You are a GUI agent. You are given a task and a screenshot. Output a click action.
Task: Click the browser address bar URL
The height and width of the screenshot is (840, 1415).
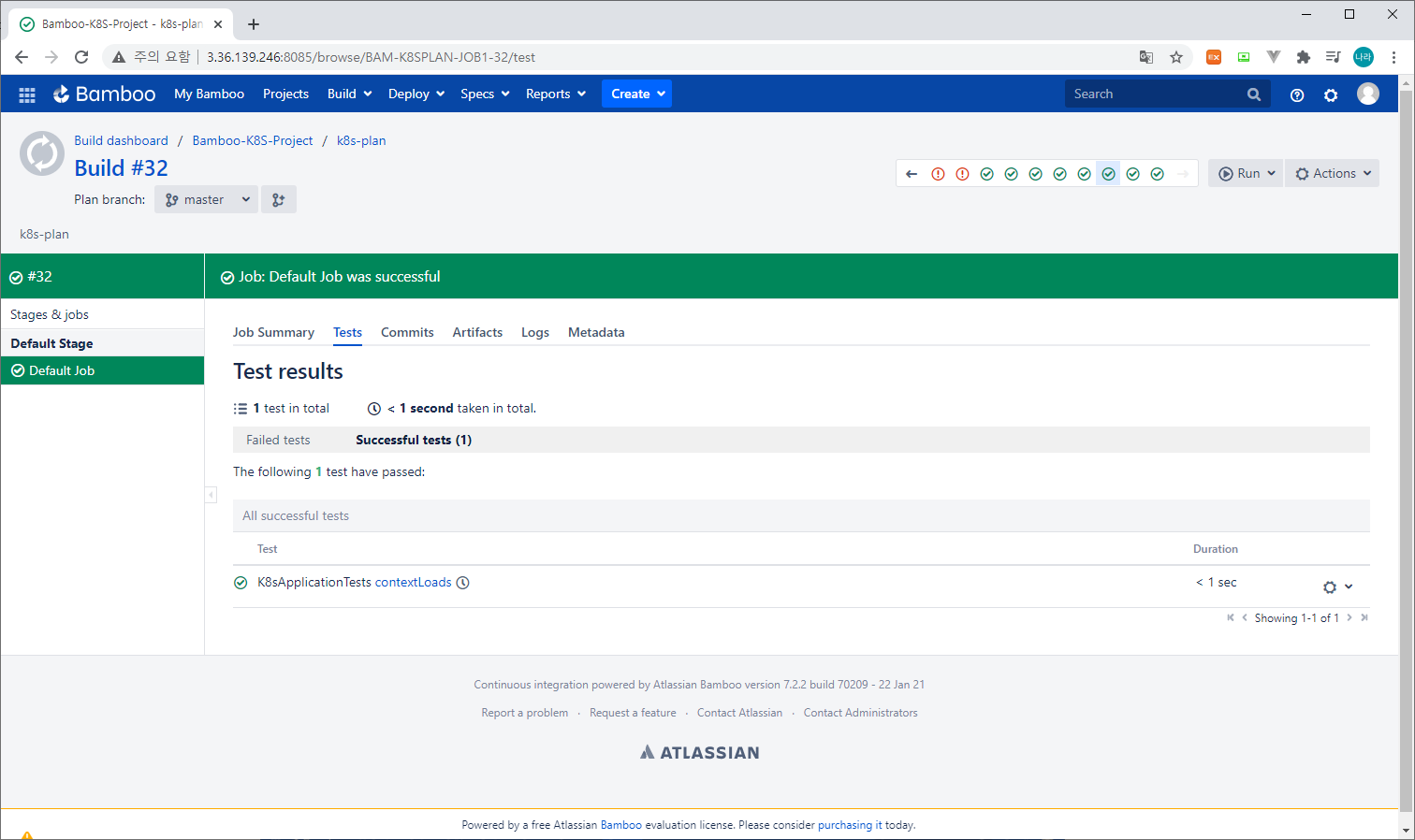[x=371, y=57]
